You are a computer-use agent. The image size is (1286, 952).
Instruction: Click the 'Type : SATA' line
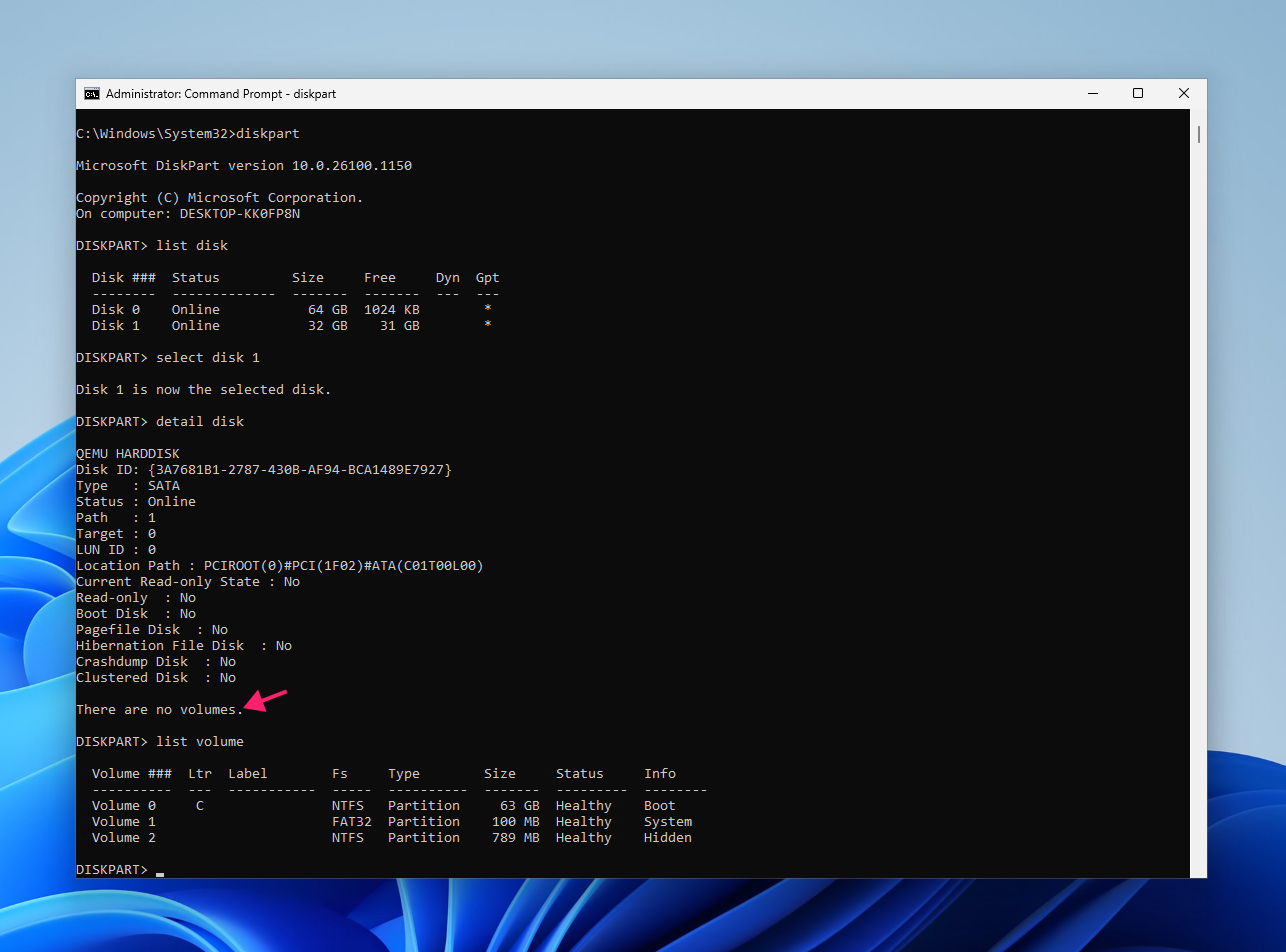pos(128,485)
